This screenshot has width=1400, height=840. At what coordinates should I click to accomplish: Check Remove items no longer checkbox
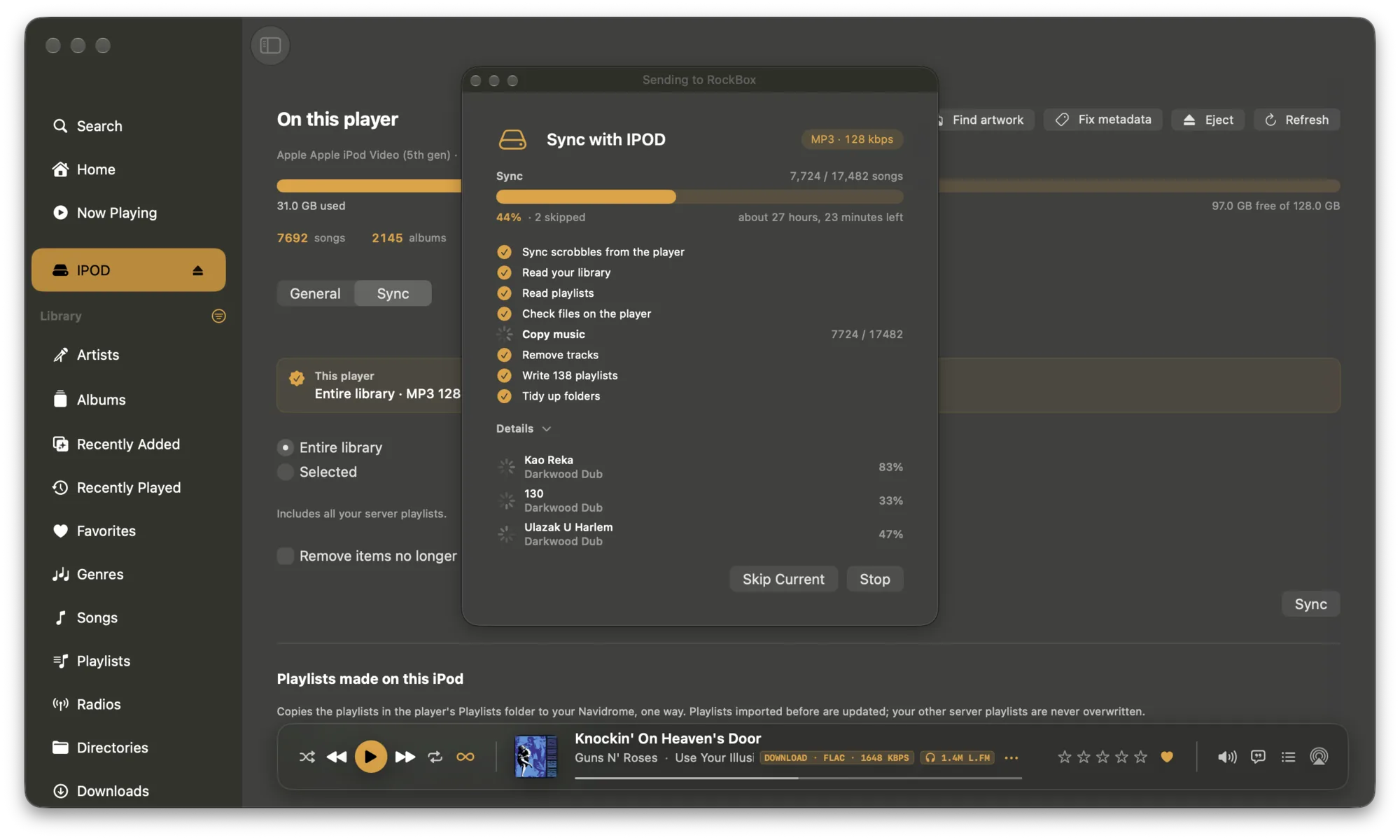pos(286,556)
